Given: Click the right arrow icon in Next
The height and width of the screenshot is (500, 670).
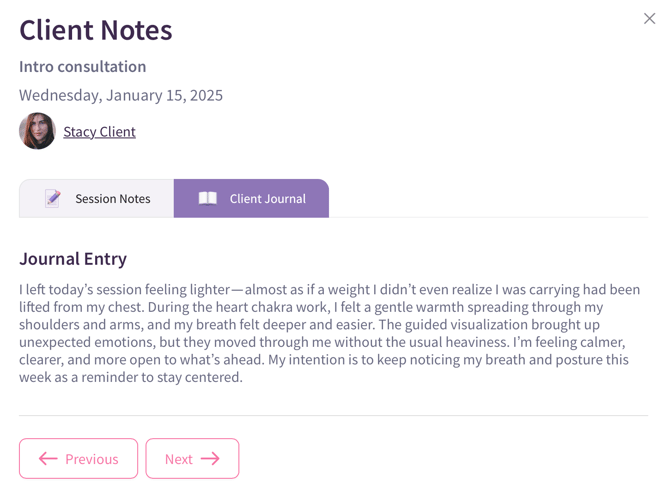Looking at the screenshot, I should pyautogui.click(x=210, y=459).
